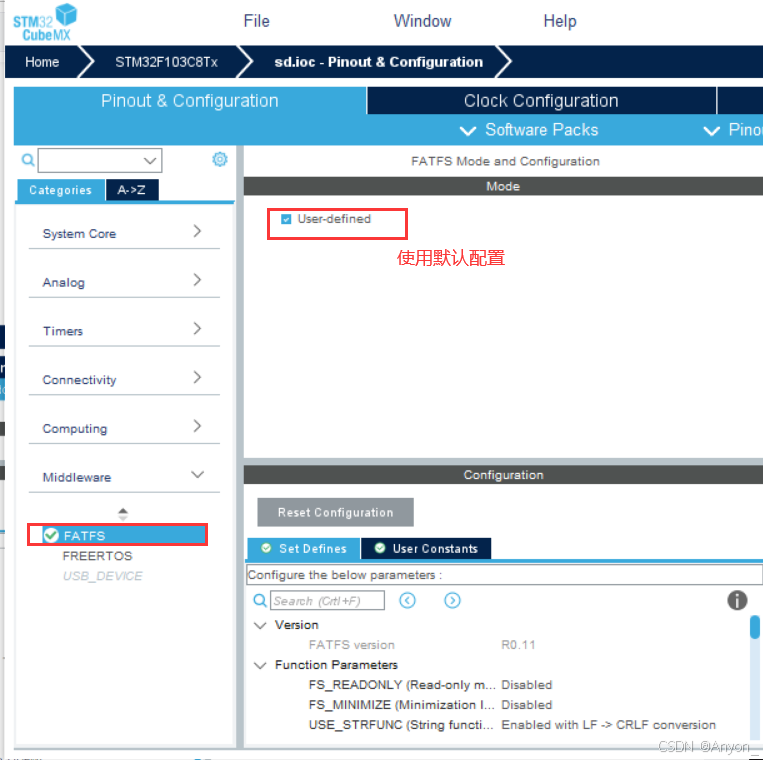Expand the Computing category
763x760 pixels.
(124, 428)
